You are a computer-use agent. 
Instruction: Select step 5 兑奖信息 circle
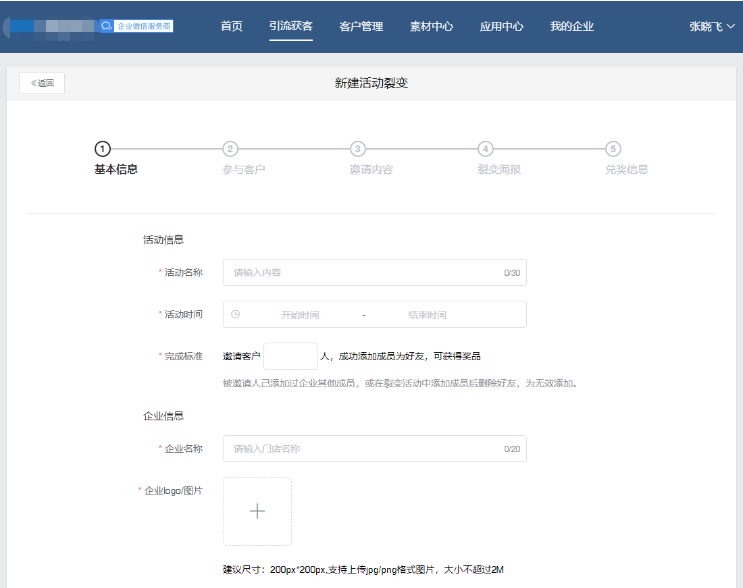[x=613, y=149]
